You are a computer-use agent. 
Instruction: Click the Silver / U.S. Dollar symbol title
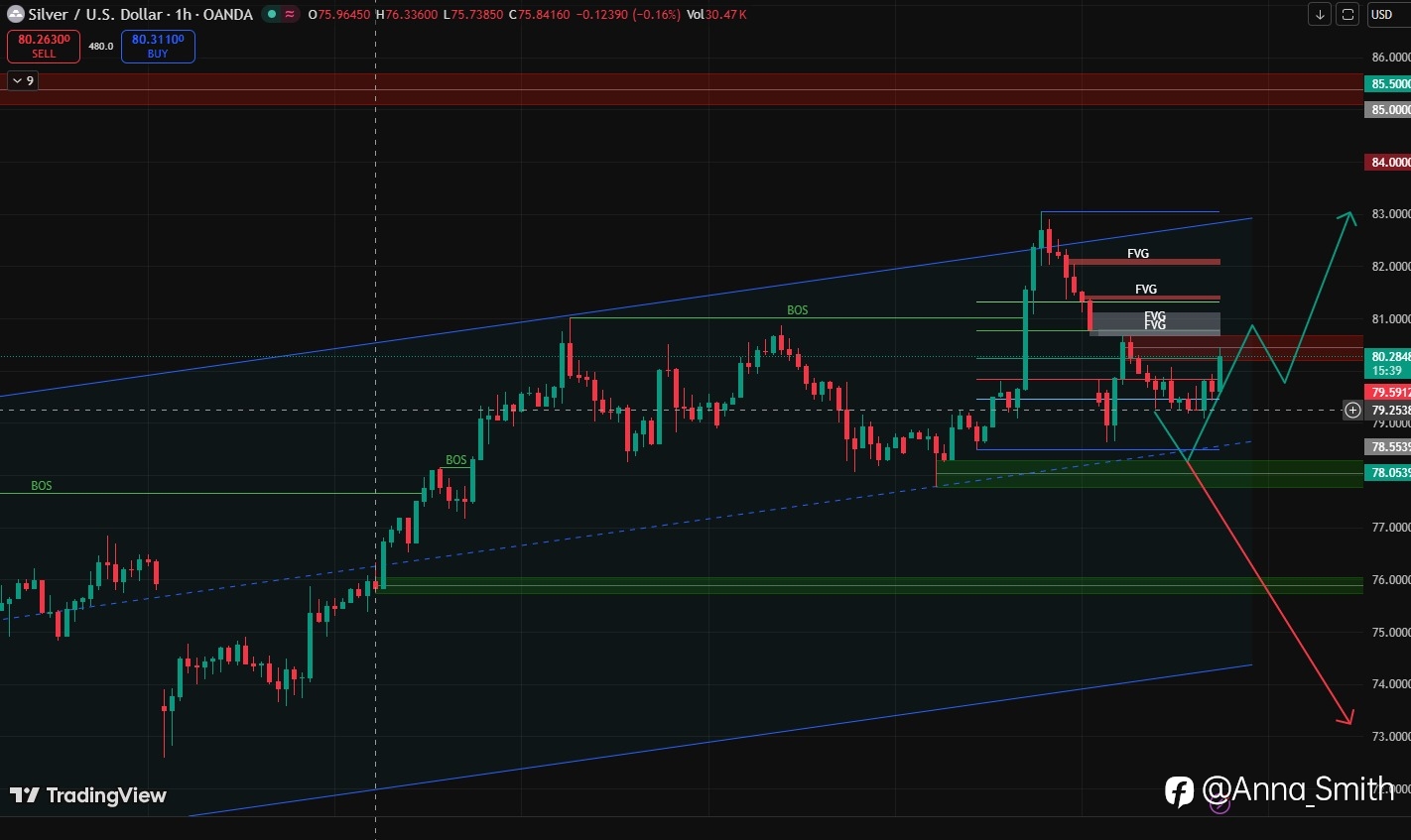coord(140,15)
